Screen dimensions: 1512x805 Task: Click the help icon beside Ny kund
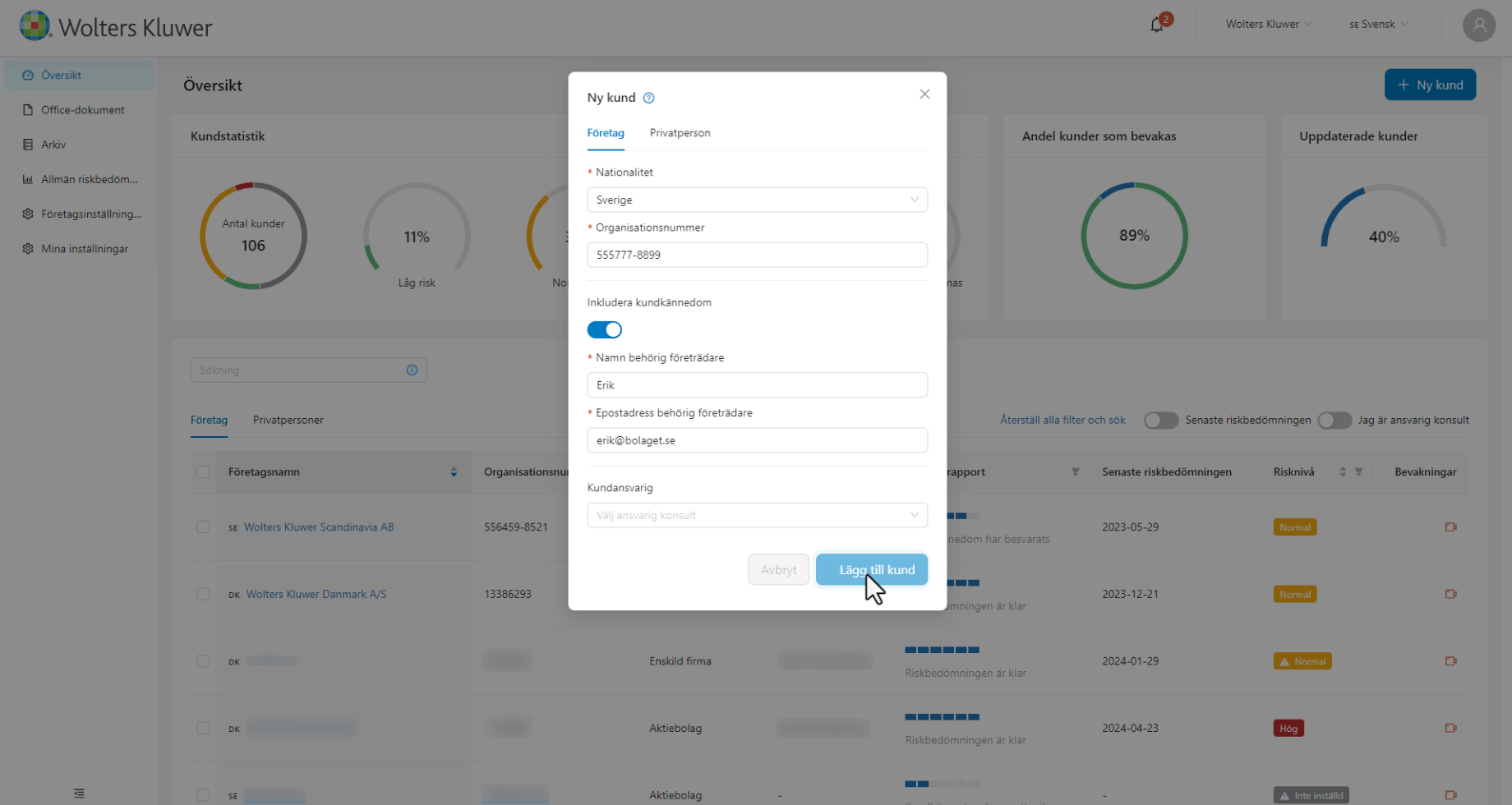(648, 98)
